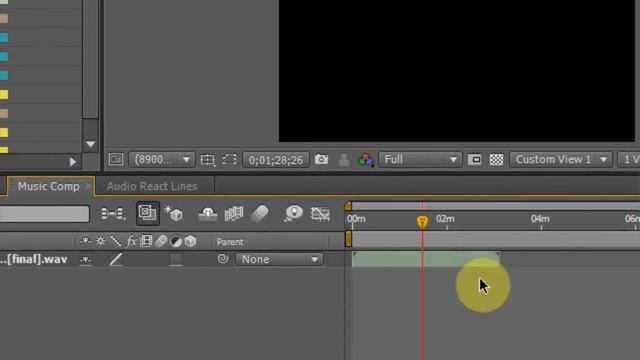Toggle the Hide Shy Layers icon
The image size is (640, 360).
pyautogui.click(x=207, y=213)
